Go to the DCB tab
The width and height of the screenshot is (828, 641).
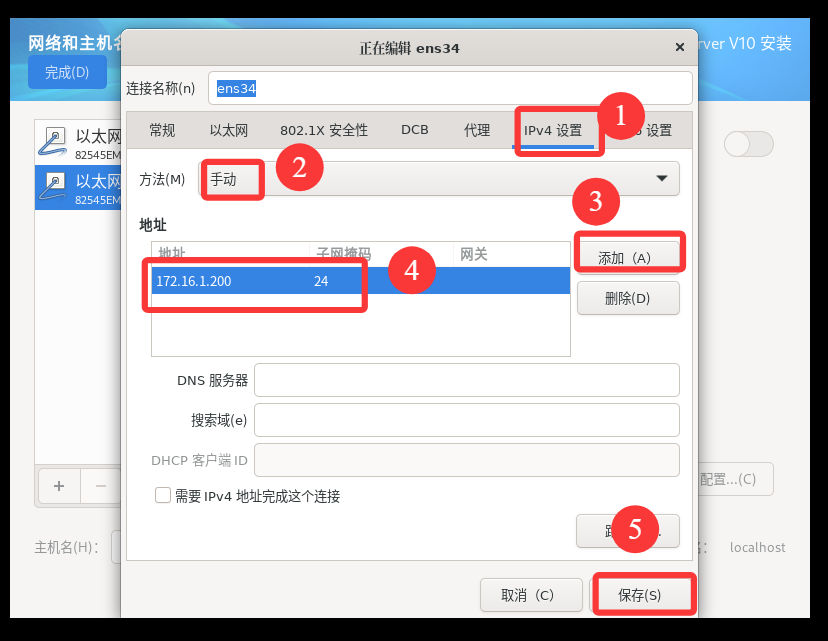414,130
